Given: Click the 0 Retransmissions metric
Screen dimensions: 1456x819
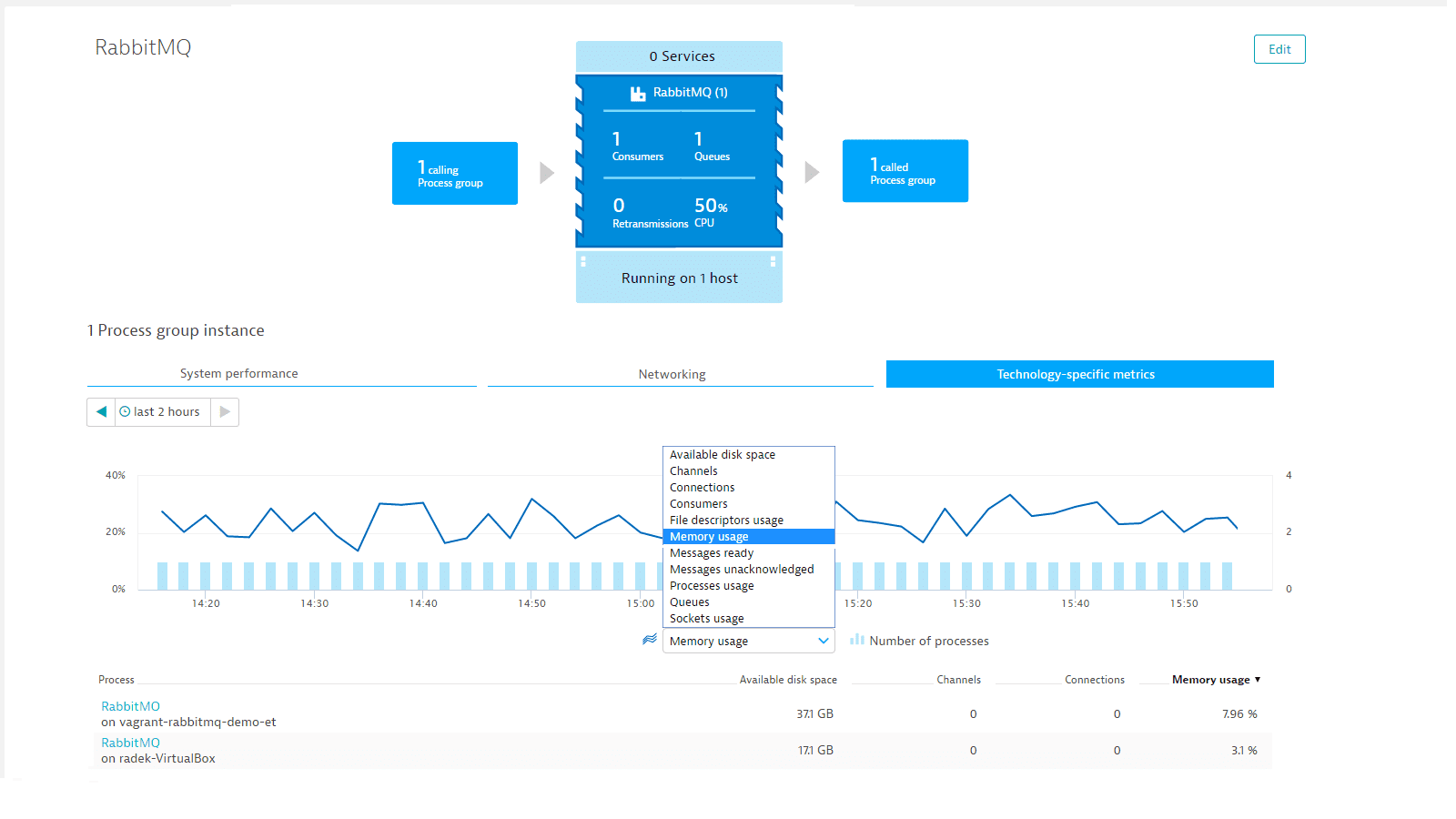Looking at the screenshot, I should pos(650,213).
